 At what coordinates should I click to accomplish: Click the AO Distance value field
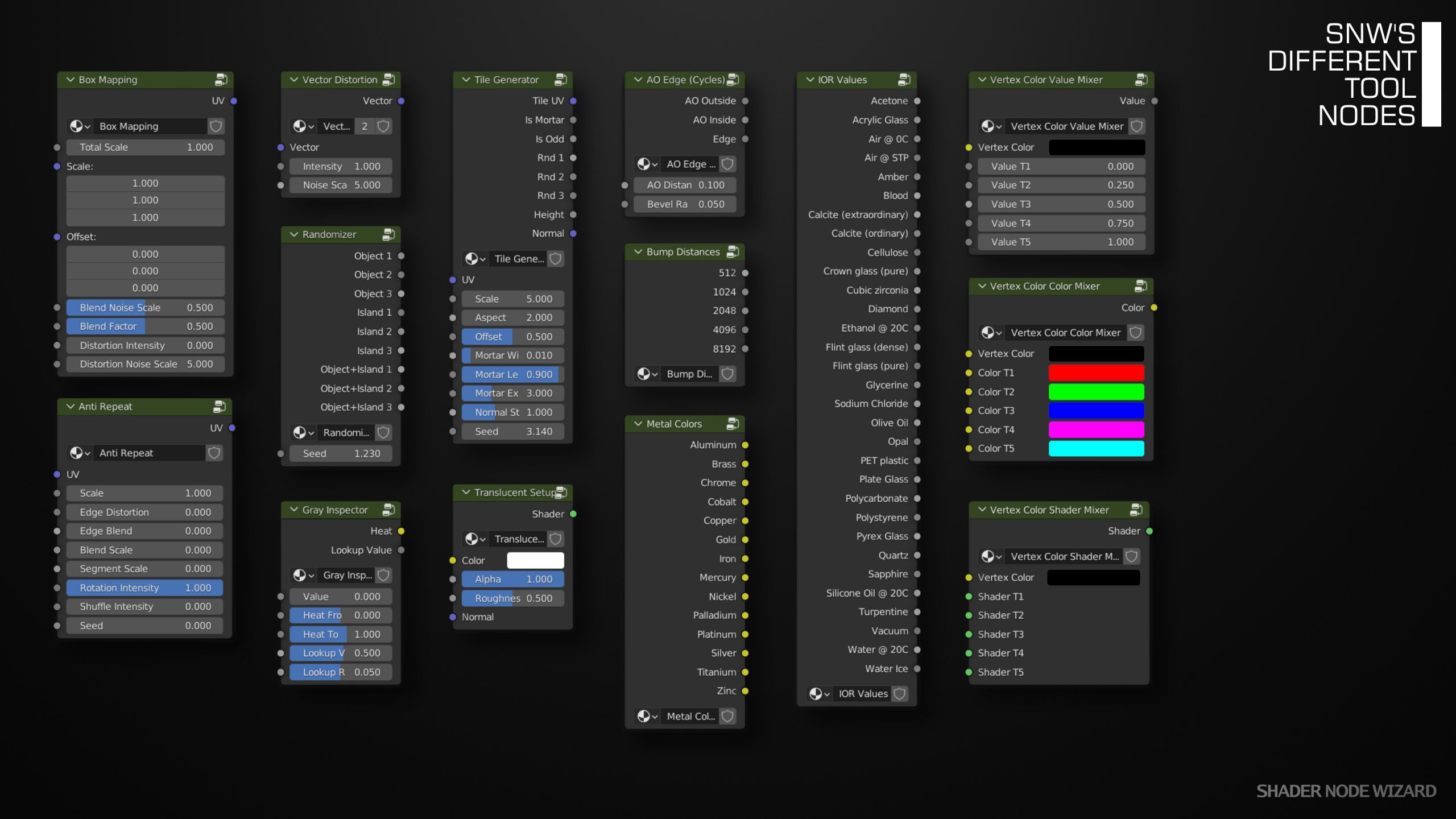tap(685, 185)
